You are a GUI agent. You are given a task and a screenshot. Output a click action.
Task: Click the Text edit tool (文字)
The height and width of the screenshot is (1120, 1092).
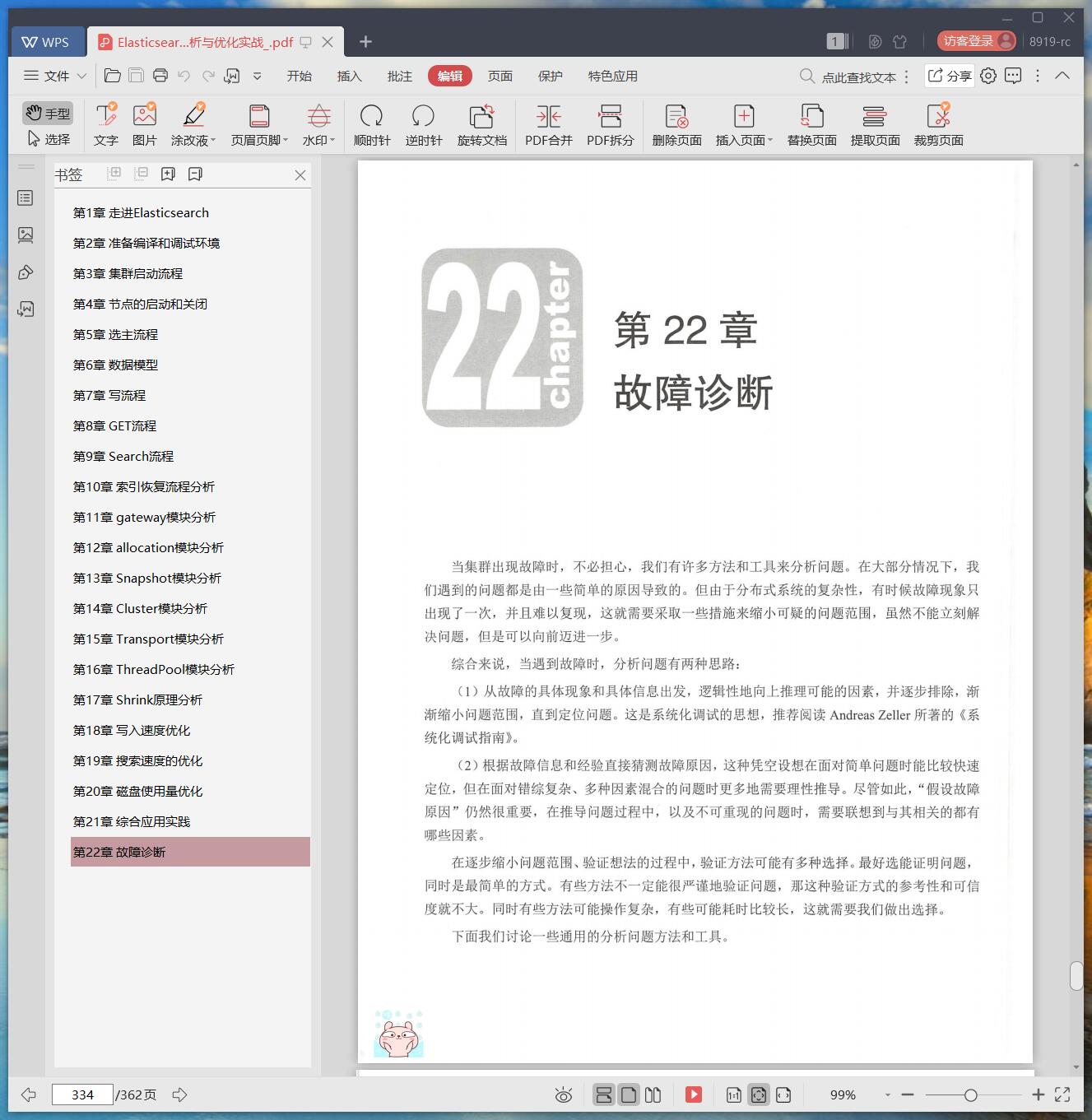(105, 125)
